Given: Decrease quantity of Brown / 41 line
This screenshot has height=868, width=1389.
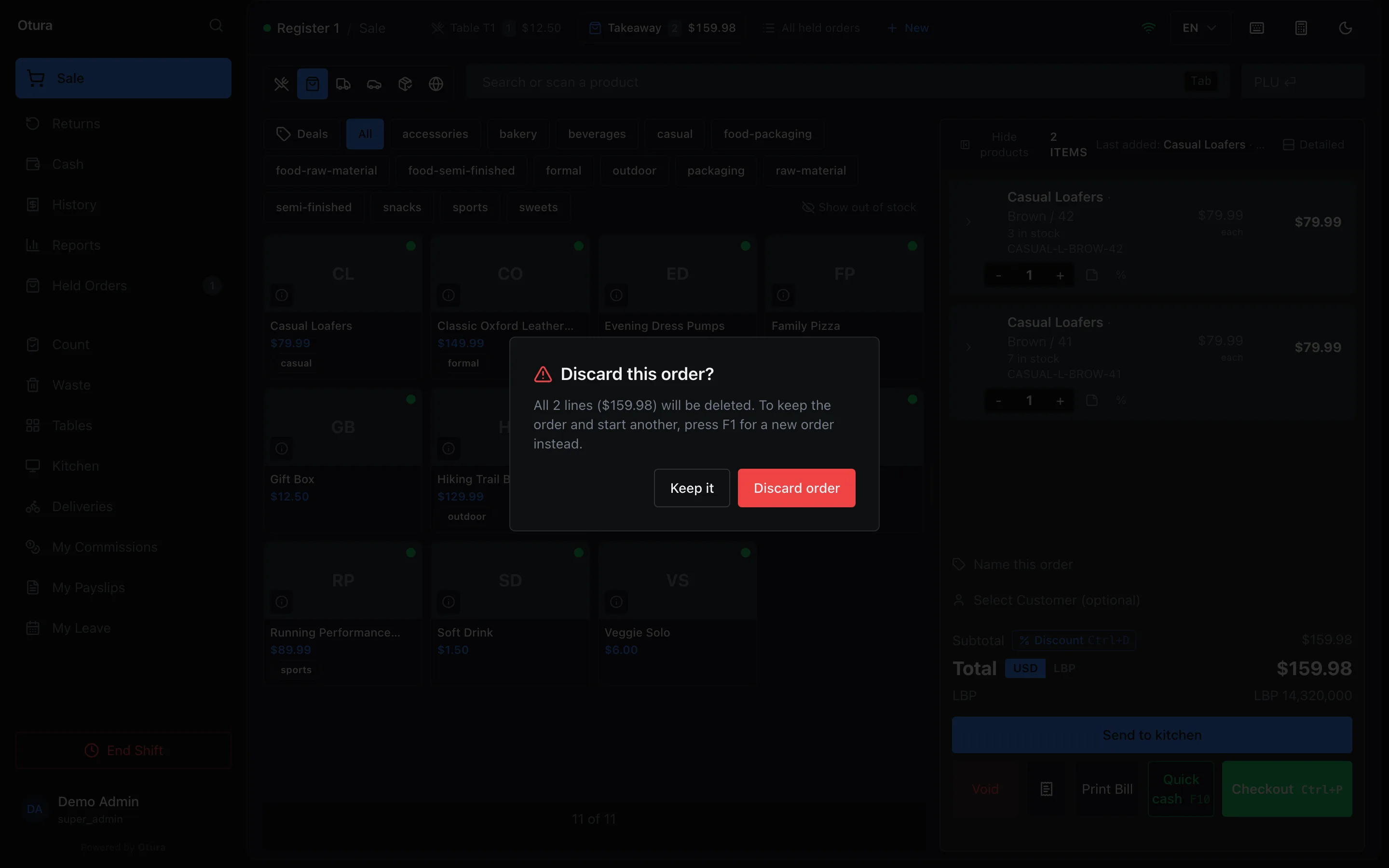Looking at the screenshot, I should tap(998, 400).
